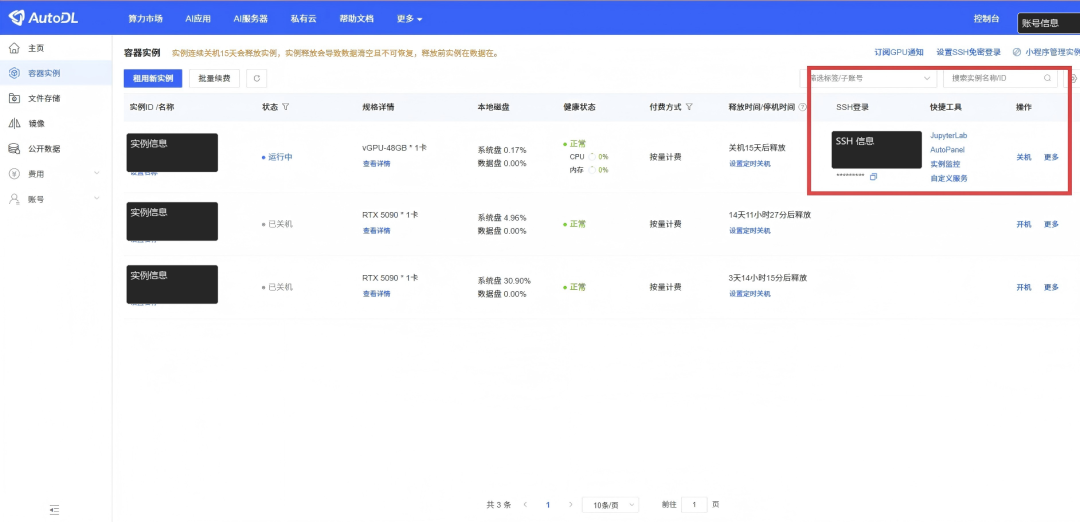Click the SSH登录 column header
Image resolution: width=1080 pixels, height=522 pixels.
(852, 107)
